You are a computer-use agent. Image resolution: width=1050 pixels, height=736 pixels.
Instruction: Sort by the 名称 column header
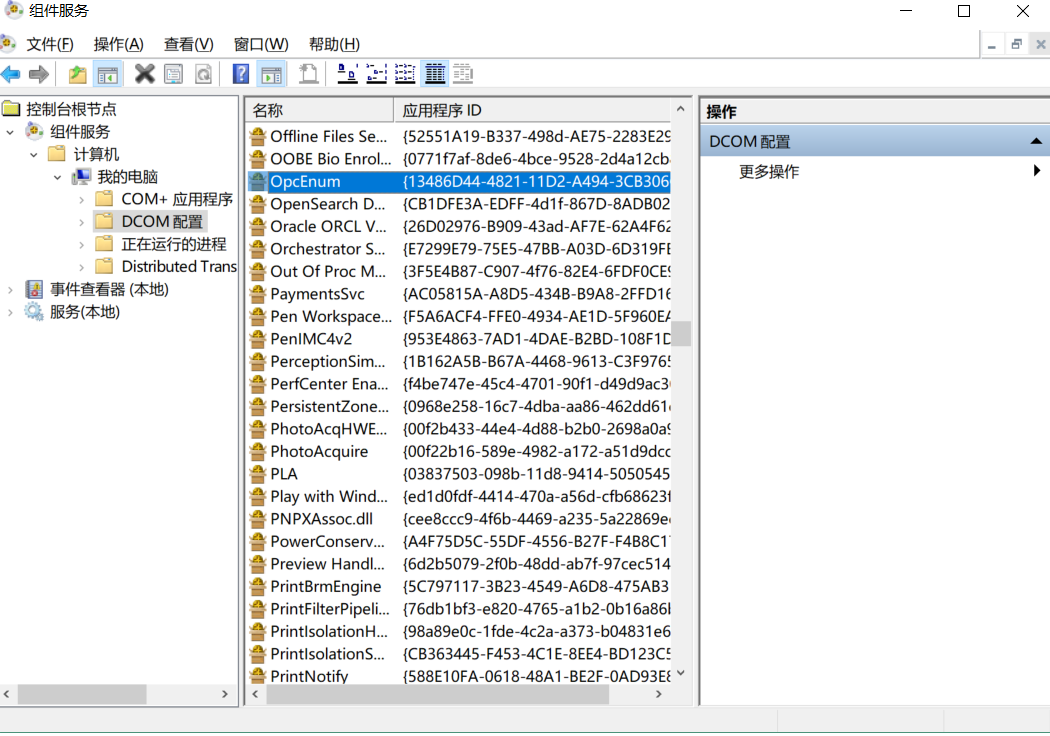[319, 111]
